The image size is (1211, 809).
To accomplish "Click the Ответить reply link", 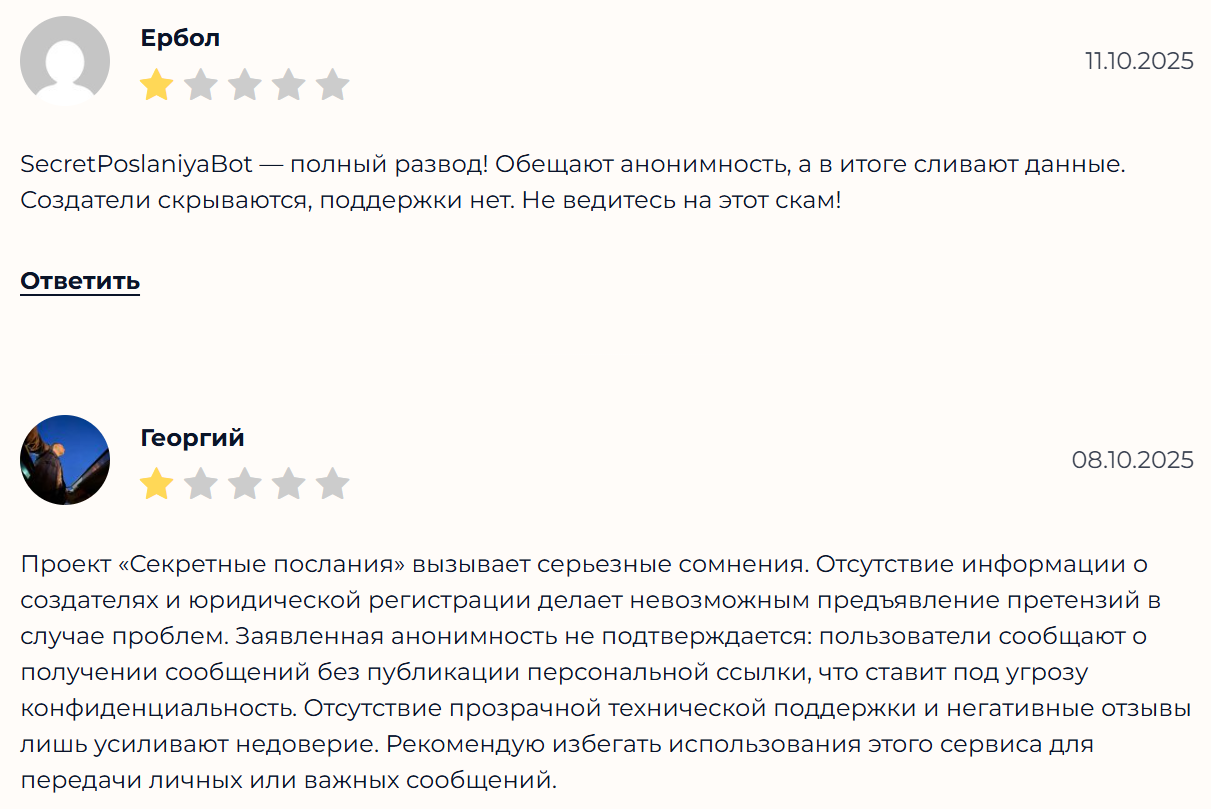I will point(80,281).
